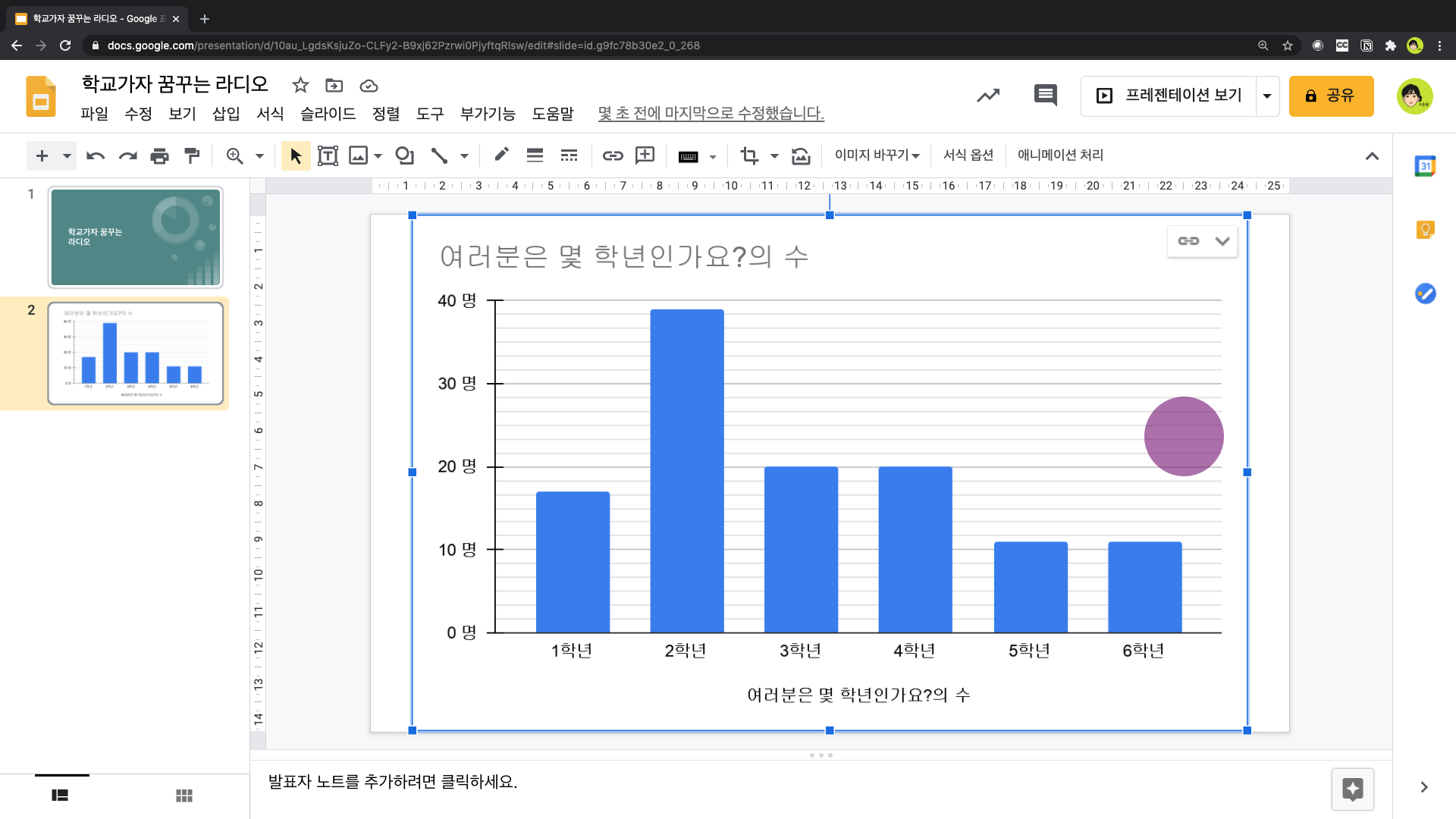1456x819 pixels.
Task: Click the paint format roller icon
Action: 192,155
